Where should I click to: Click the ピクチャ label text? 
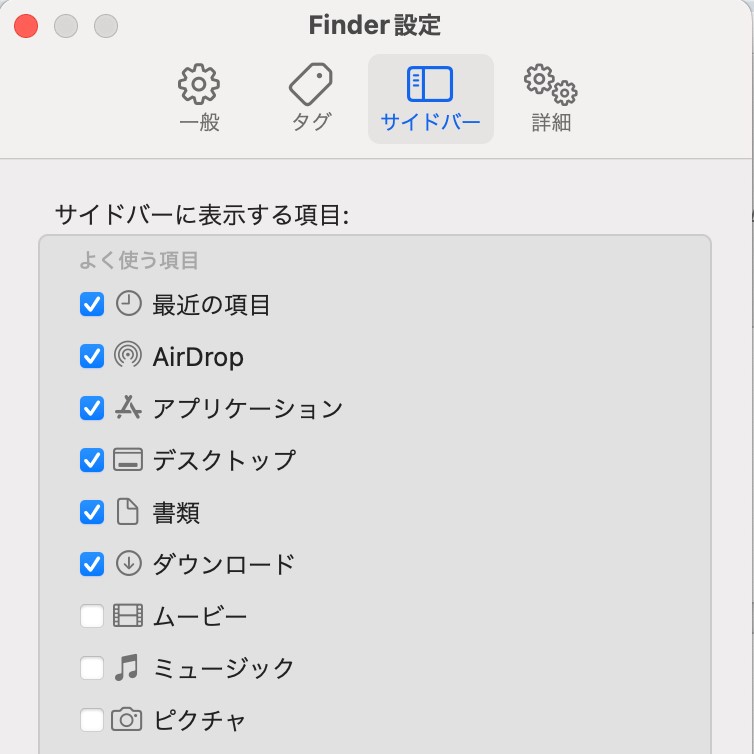199,720
